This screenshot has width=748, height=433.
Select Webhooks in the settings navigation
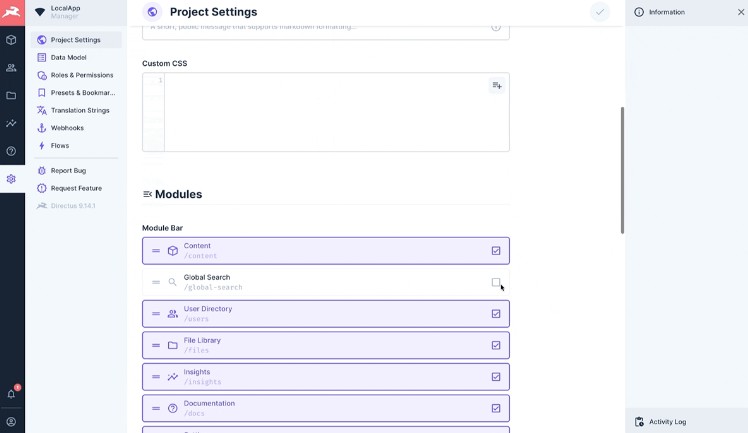click(67, 128)
